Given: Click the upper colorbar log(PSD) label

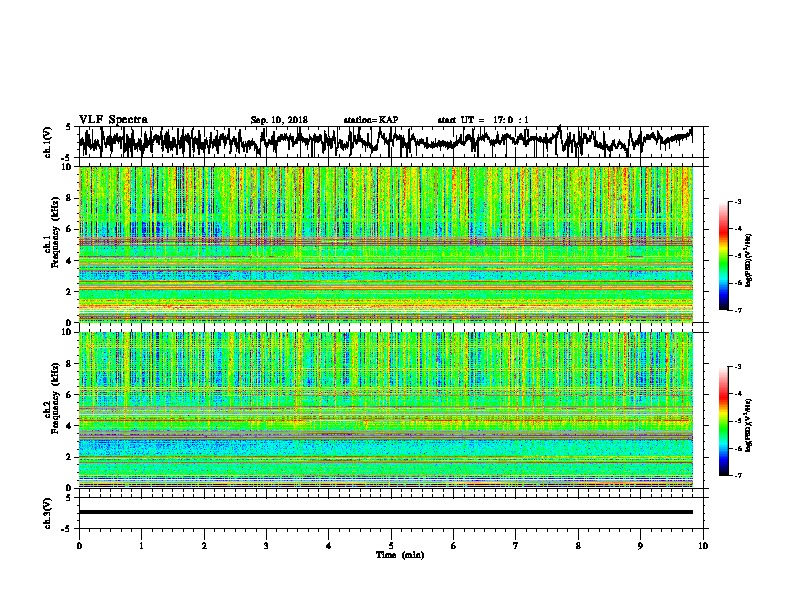Looking at the screenshot, I should (748, 260).
